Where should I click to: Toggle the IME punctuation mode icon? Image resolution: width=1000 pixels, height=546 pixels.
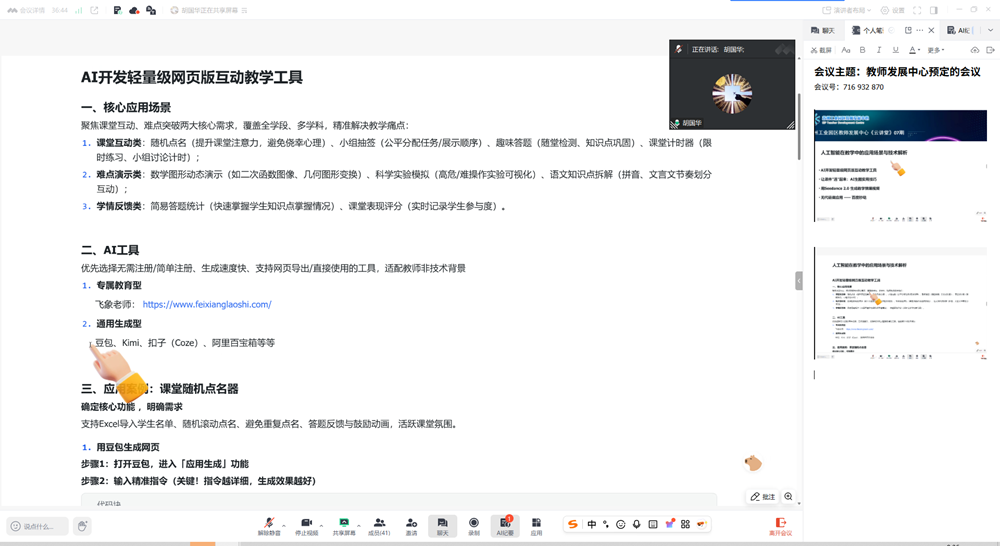[606, 524]
